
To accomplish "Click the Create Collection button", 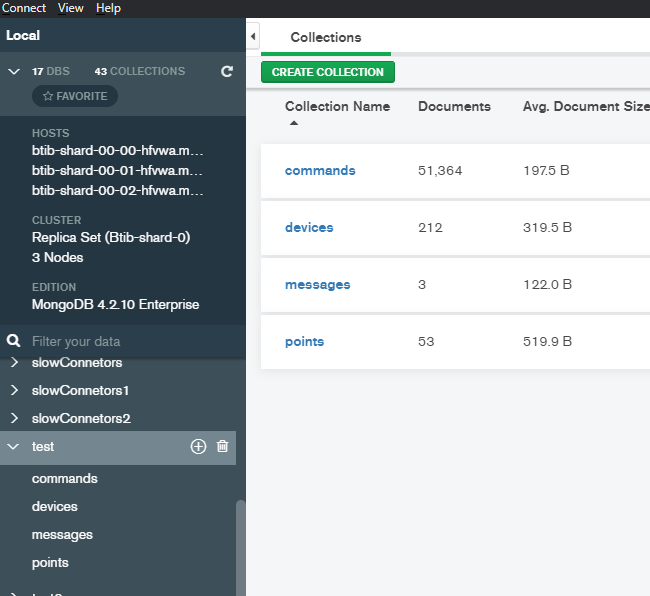I will [328, 72].
